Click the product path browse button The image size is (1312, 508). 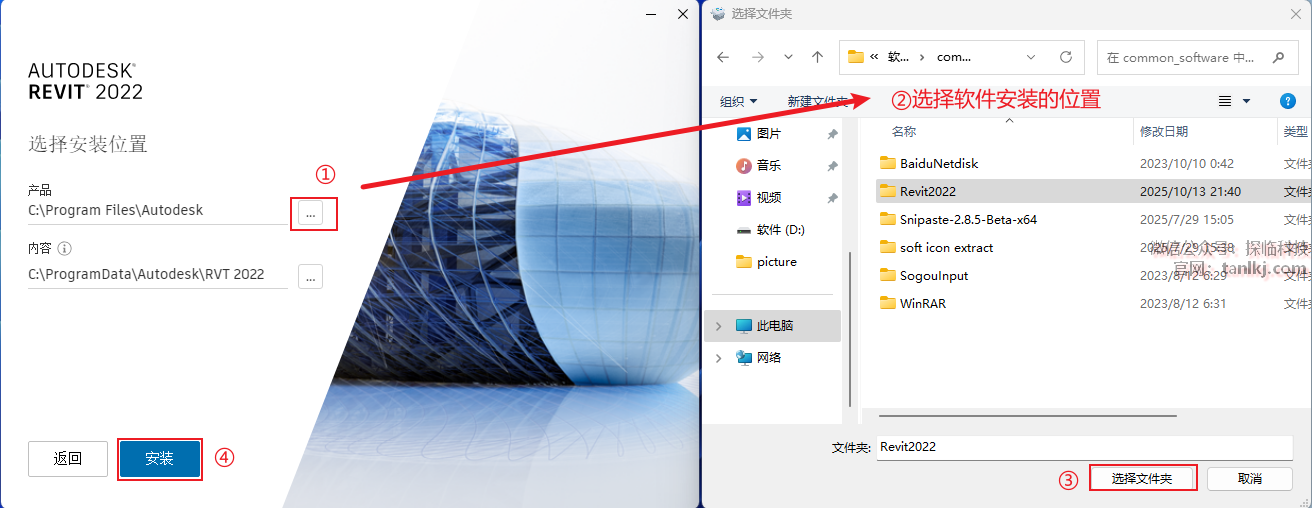tap(310, 213)
